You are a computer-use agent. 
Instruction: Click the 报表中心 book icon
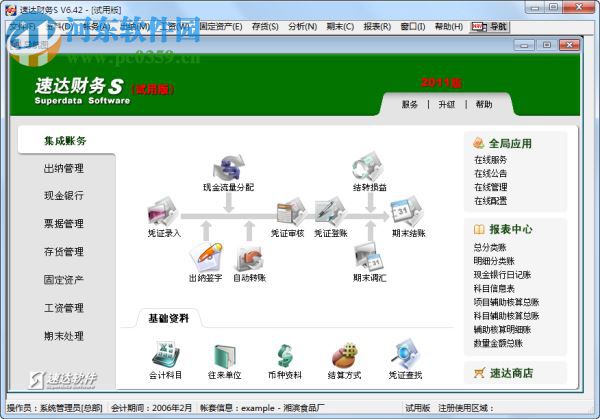tap(479, 229)
